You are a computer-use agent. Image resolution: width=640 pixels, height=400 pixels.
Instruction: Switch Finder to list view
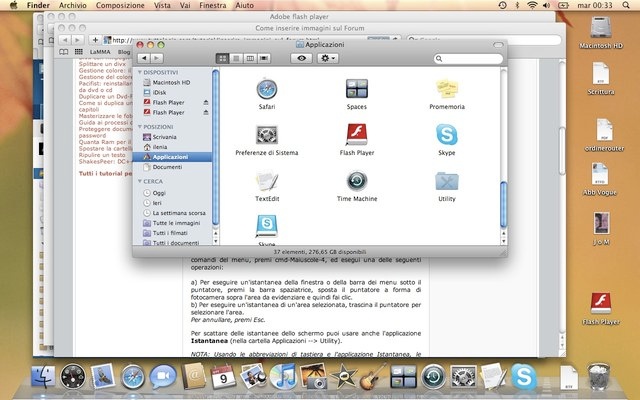[236, 58]
